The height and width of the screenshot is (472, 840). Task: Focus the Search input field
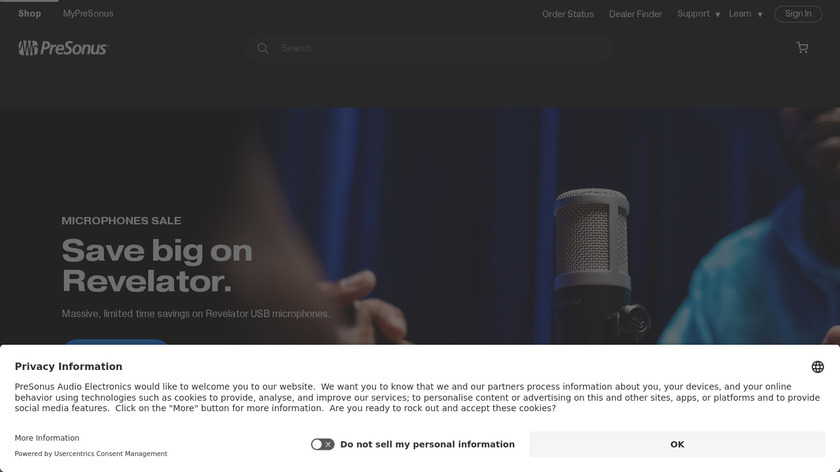439,48
